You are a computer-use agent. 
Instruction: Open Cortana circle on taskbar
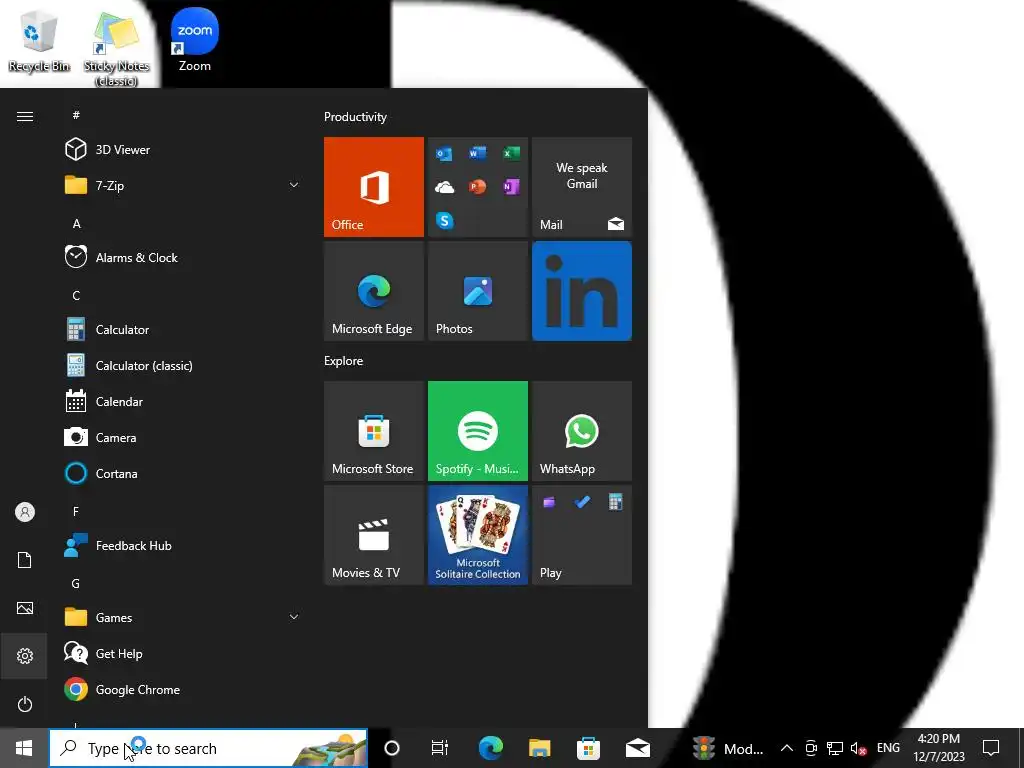pos(391,748)
